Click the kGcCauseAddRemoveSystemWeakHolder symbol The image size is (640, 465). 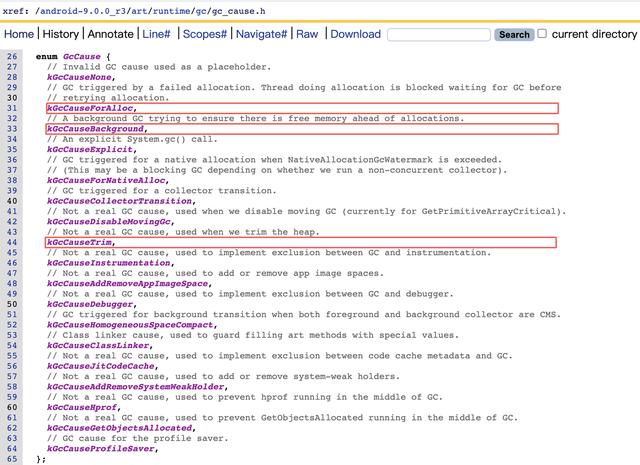[136, 387]
